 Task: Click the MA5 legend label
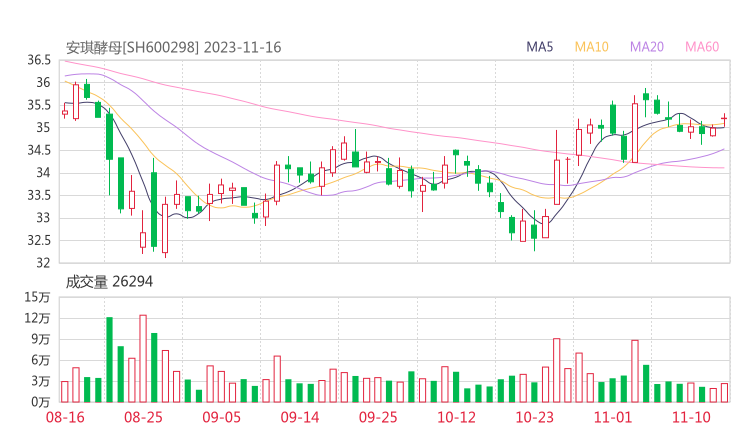click(x=539, y=47)
